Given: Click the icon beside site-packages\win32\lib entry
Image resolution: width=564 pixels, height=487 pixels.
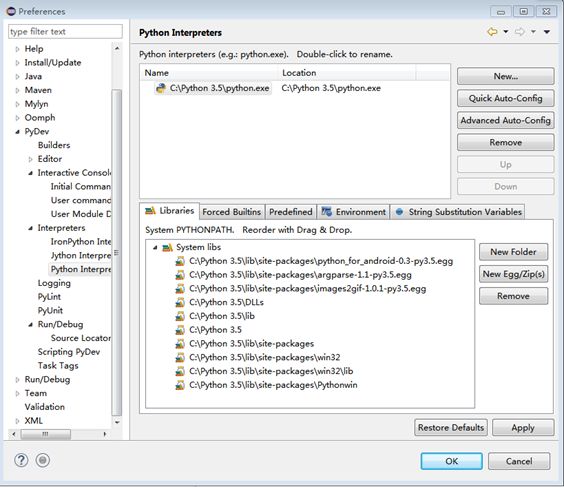Looking at the screenshot, I should pos(180,371).
